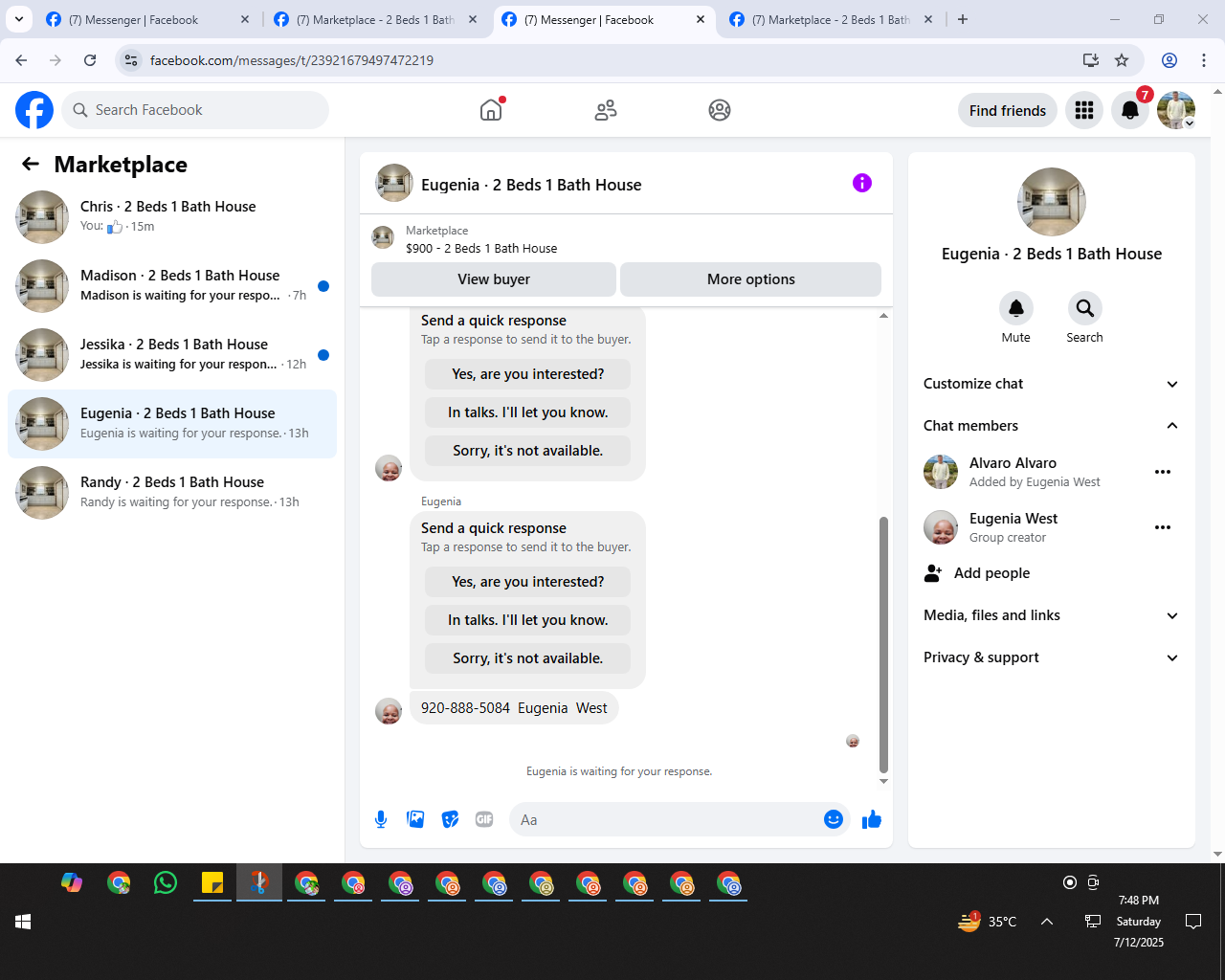
Task: Bookmark this page star icon
Action: point(1122,60)
